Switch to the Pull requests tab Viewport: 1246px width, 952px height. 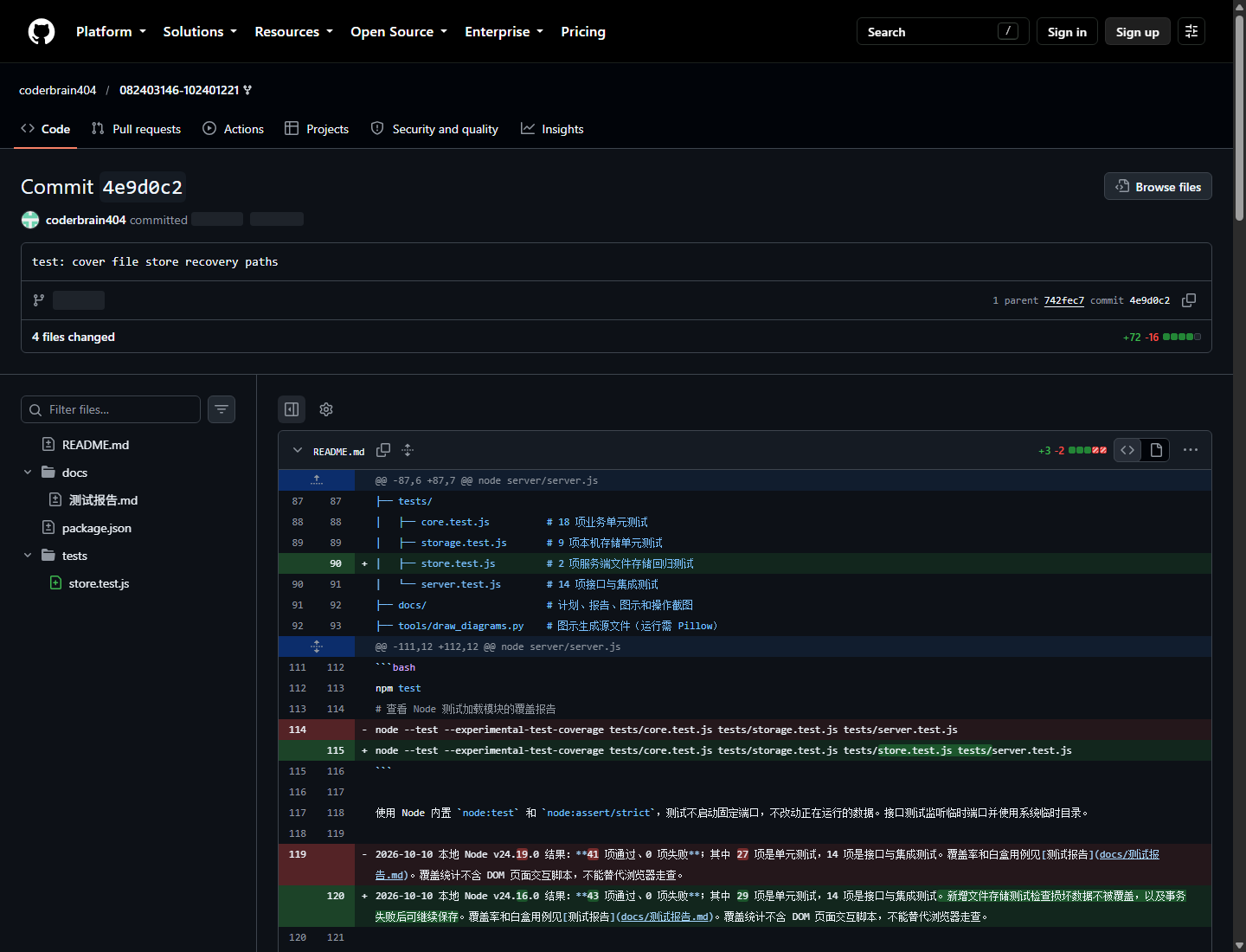point(137,129)
